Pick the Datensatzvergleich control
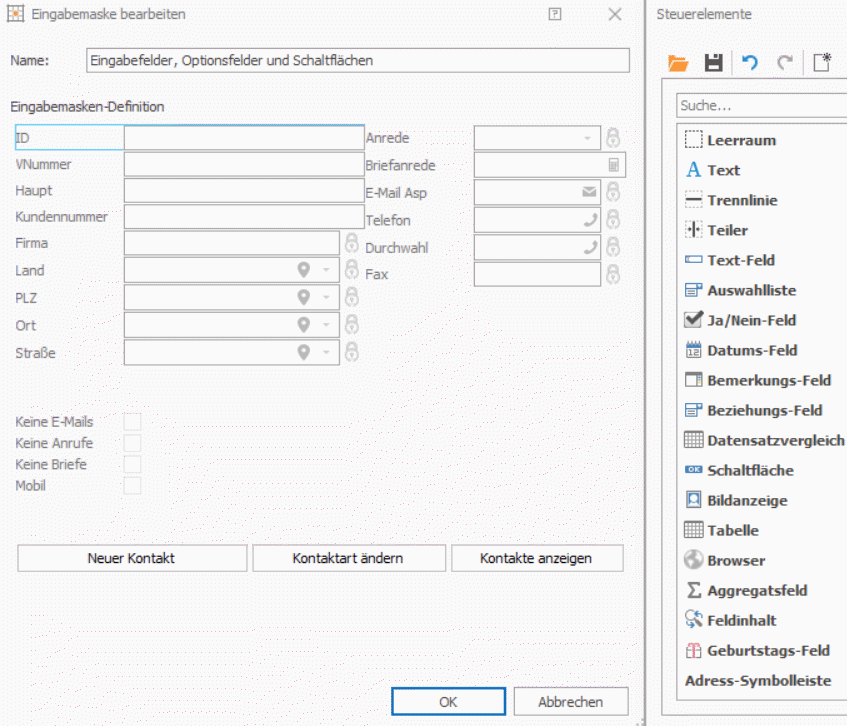Viewport: 847px width, 726px height. point(762,440)
